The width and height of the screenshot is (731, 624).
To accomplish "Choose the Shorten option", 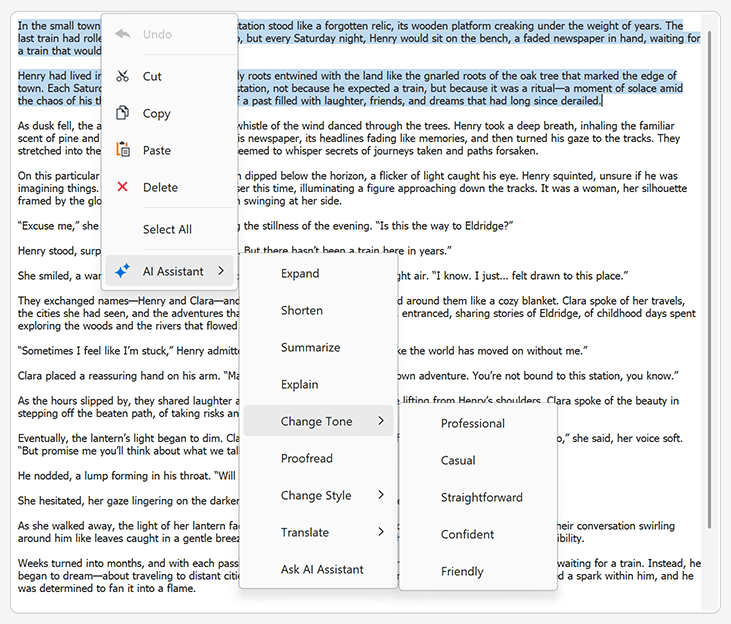I will 301,310.
